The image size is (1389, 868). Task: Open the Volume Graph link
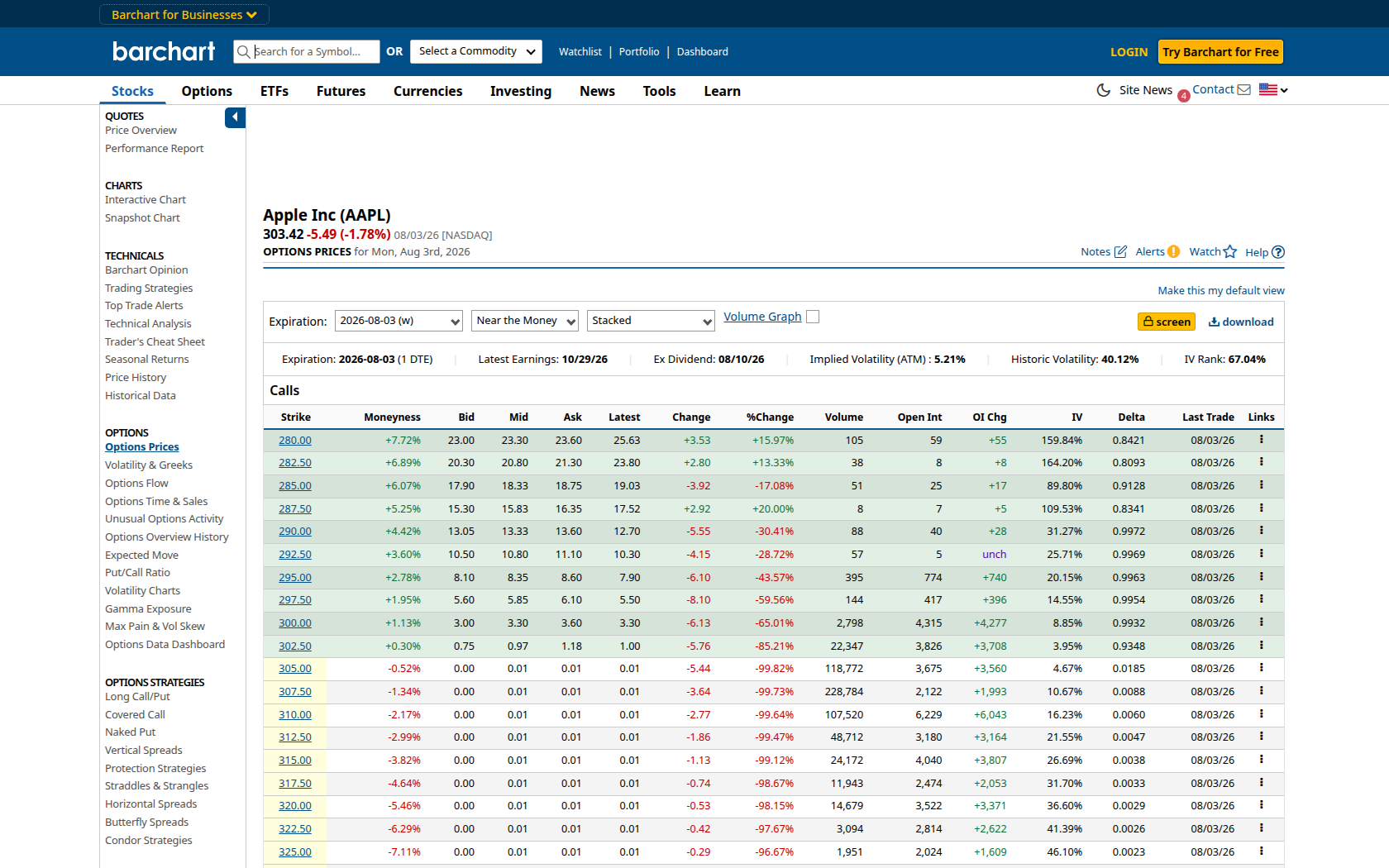coord(762,317)
